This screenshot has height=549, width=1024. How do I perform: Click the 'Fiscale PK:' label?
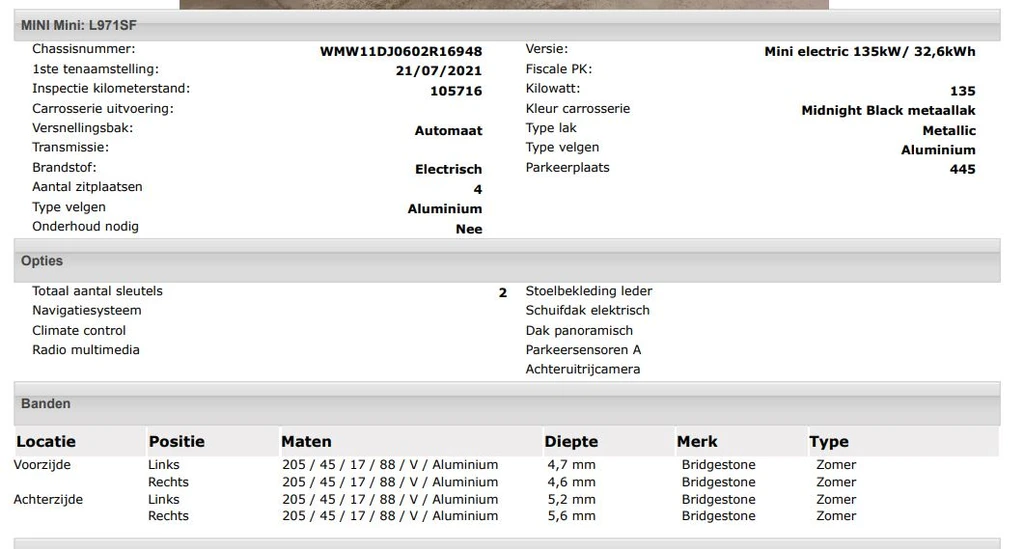point(559,69)
